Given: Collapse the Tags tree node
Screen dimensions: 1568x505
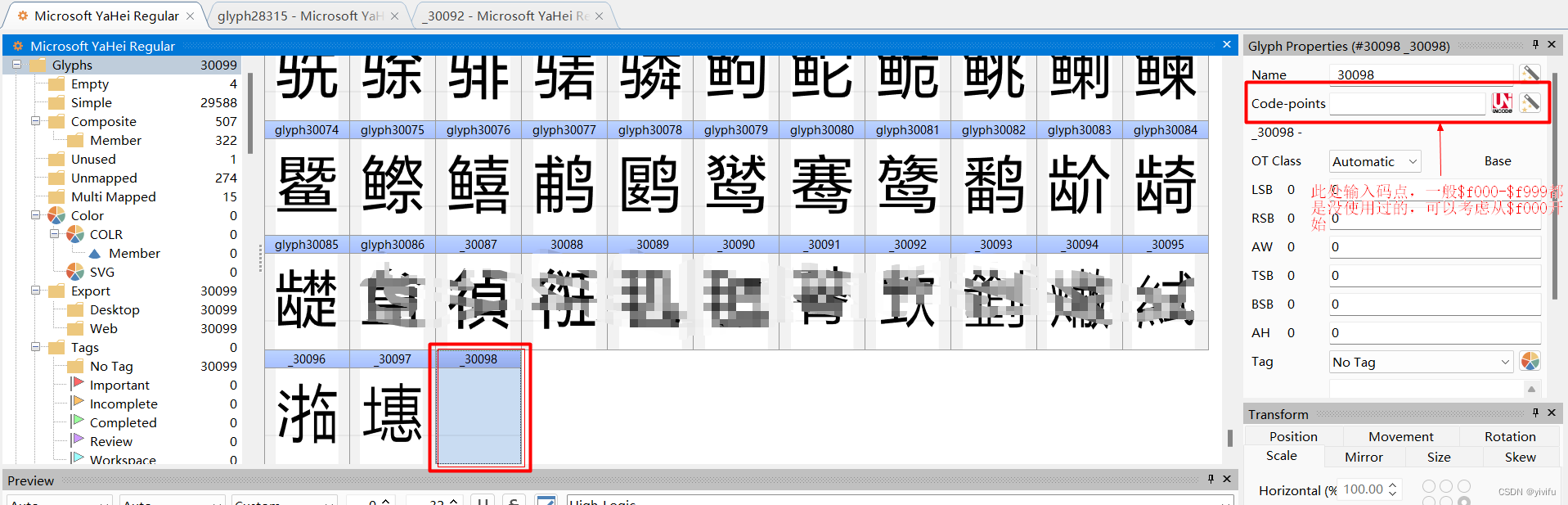Looking at the screenshot, I should 35,347.
